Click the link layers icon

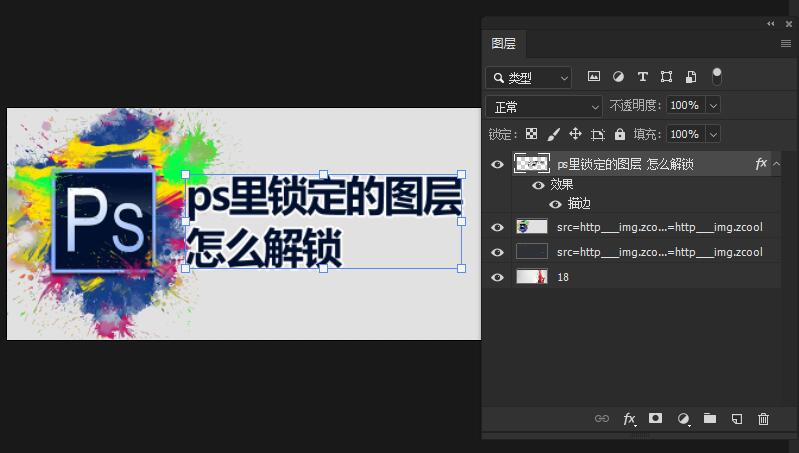(x=602, y=419)
